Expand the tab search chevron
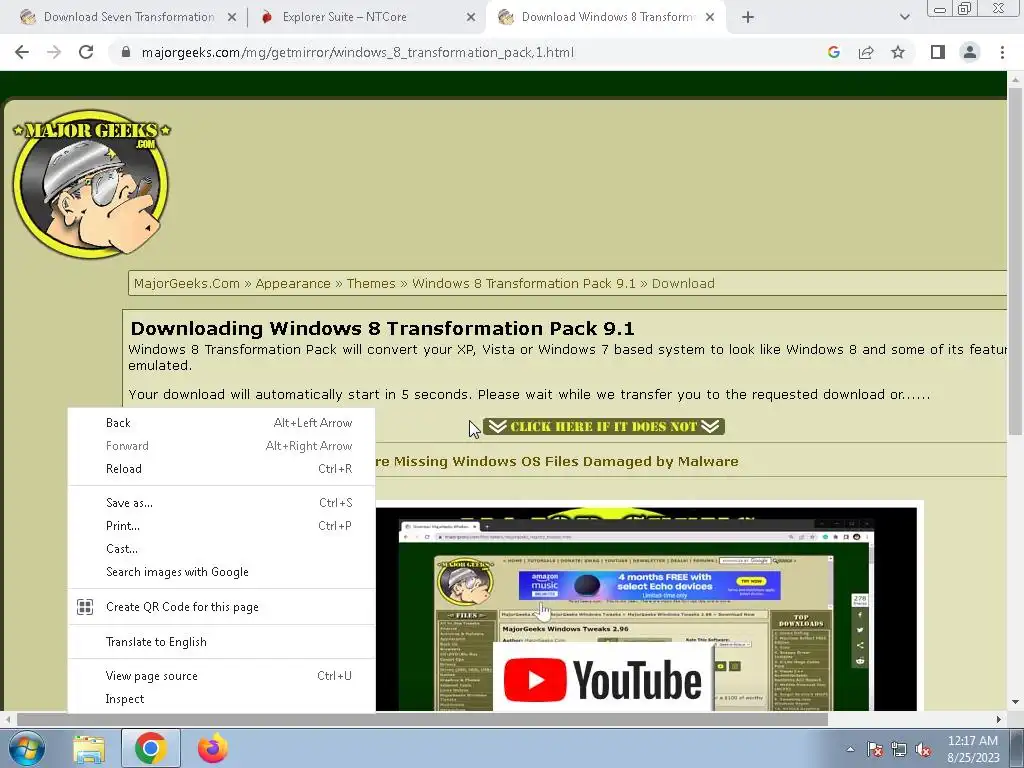The image size is (1024, 768). [x=904, y=18]
